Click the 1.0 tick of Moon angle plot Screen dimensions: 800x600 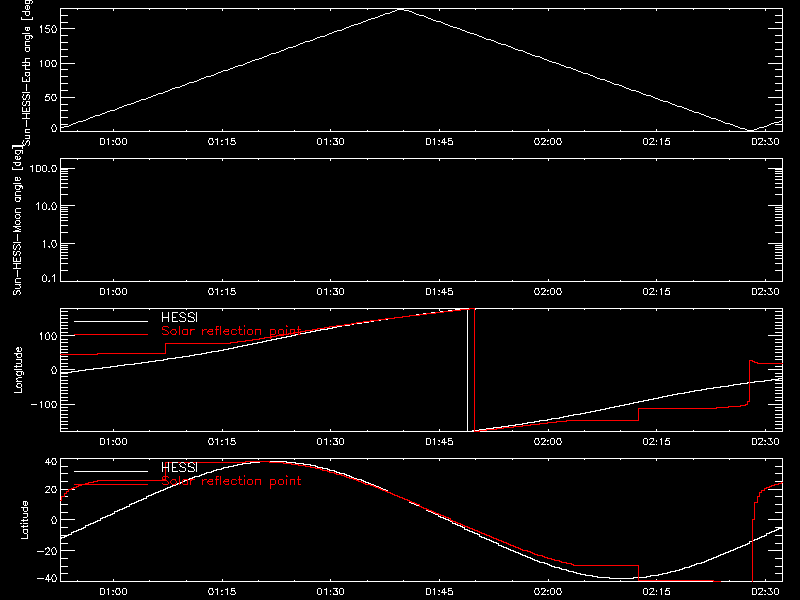point(49,244)
